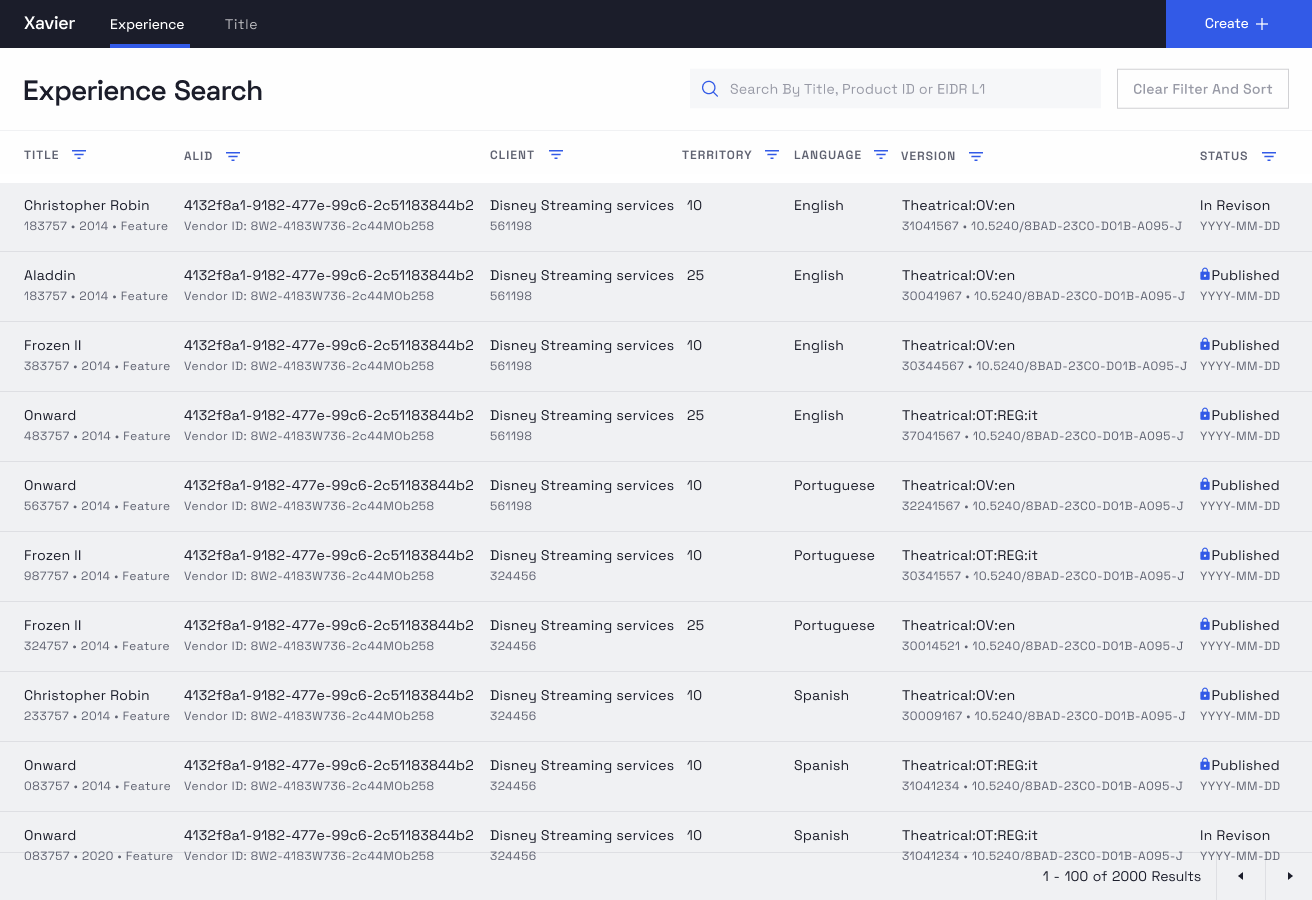Screen dimensions: 1312x900
Task: Click the lock icon on Frozen II 383757 row
Action: click(x=1205, y=344)
